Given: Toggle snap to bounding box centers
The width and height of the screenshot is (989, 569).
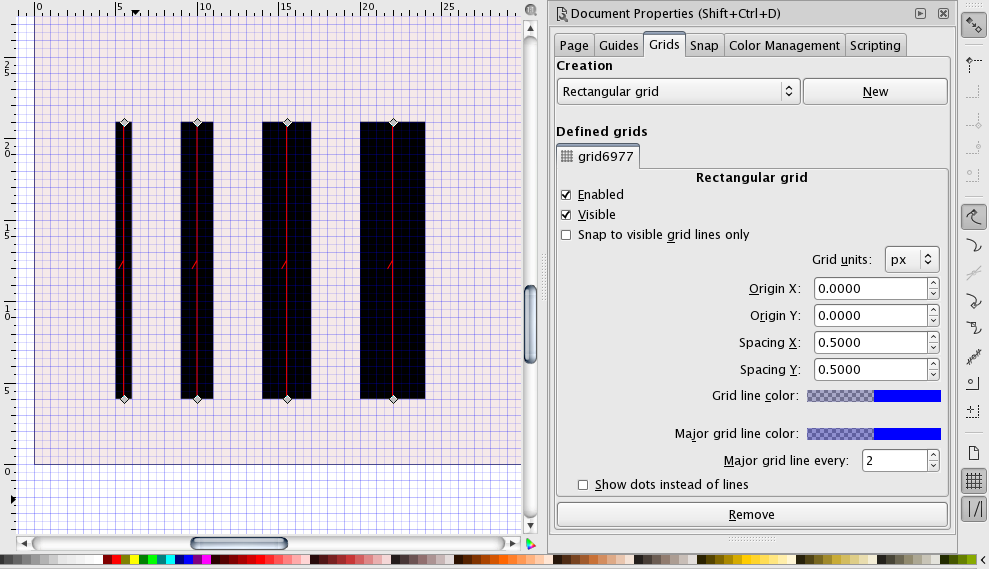Looking at the screenshot, I should (974, 173).
